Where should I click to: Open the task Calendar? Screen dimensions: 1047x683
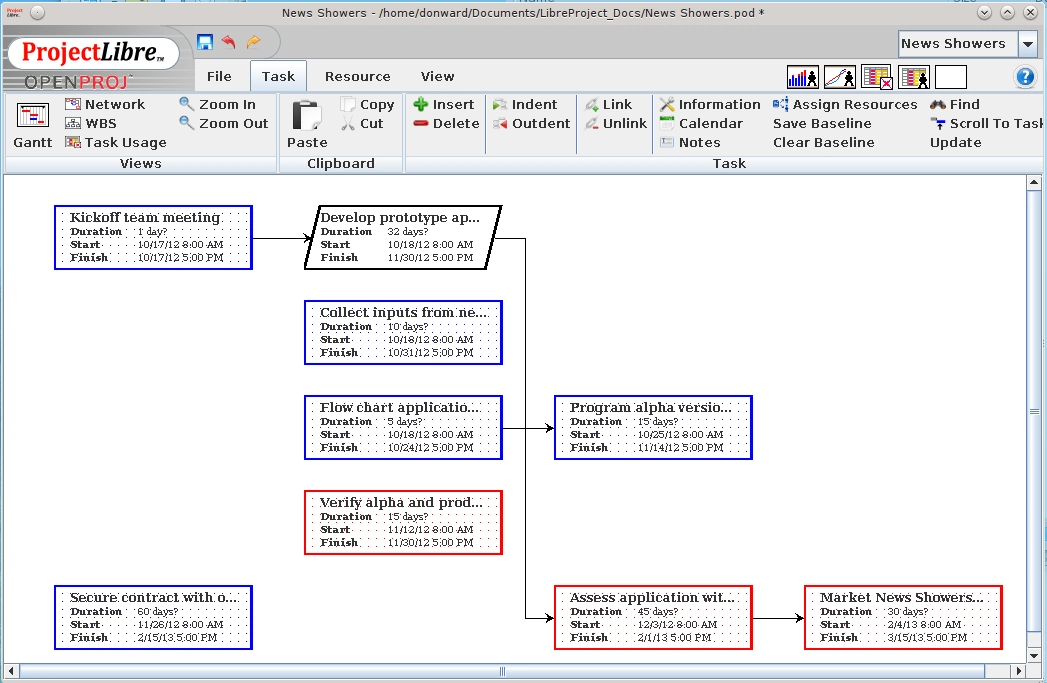tap(701, 124)
